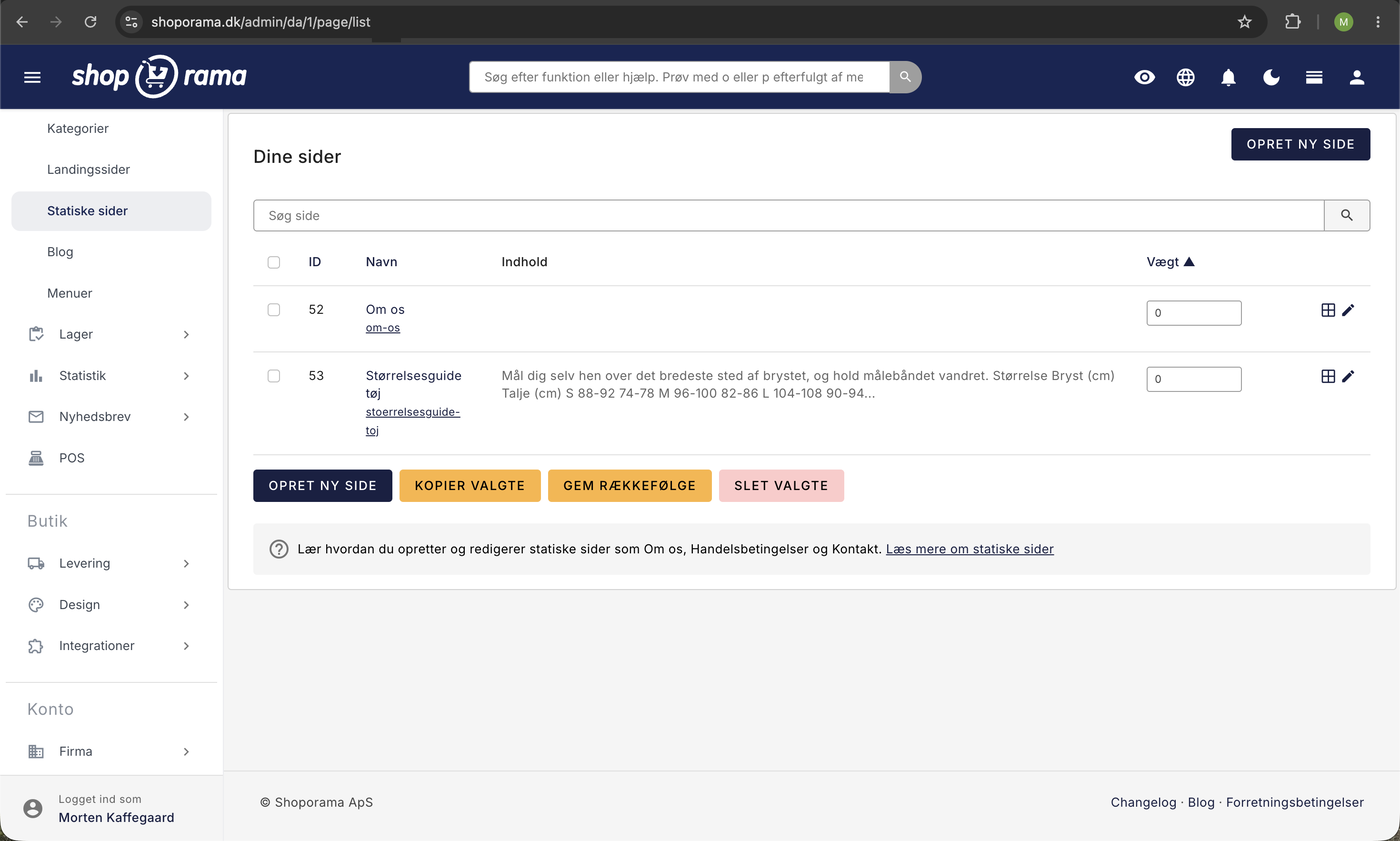Image resolution: width=1400 pixels, height=841 pixels.
Task: Open grid layout icon for Størrelsesguide tøj
Action: 1328,376
